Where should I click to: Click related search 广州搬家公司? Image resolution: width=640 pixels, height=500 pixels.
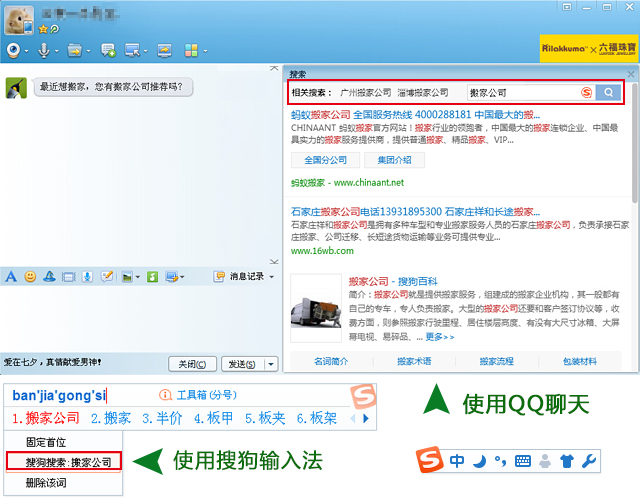point(366,93)
